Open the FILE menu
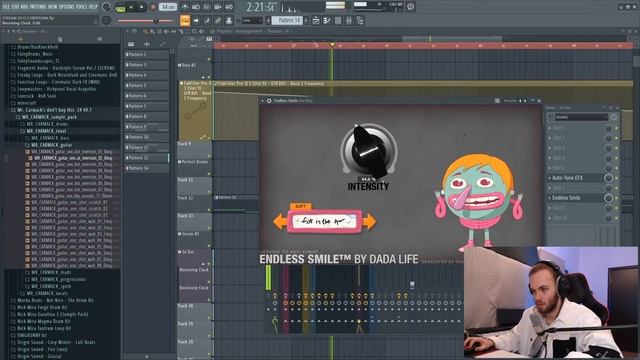The width and height of the screenshot is (640, 360). click(x=7, y=7)
